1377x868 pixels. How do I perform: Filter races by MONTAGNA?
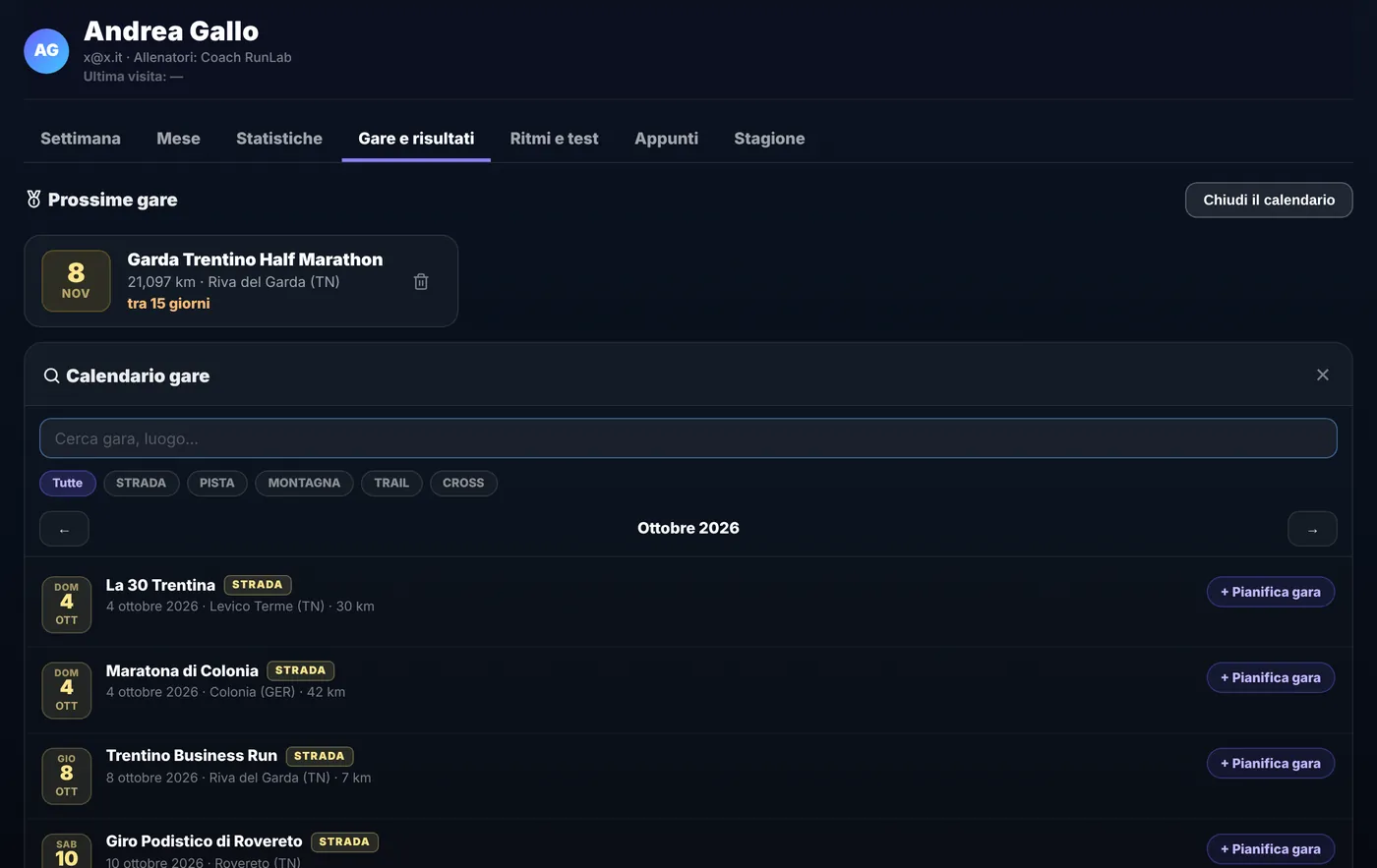[304, 483]
